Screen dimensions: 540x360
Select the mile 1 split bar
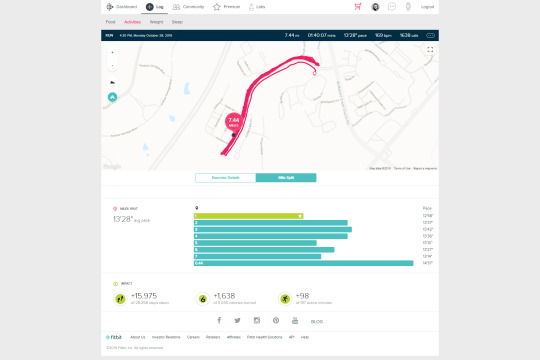[x=248, y=216]
